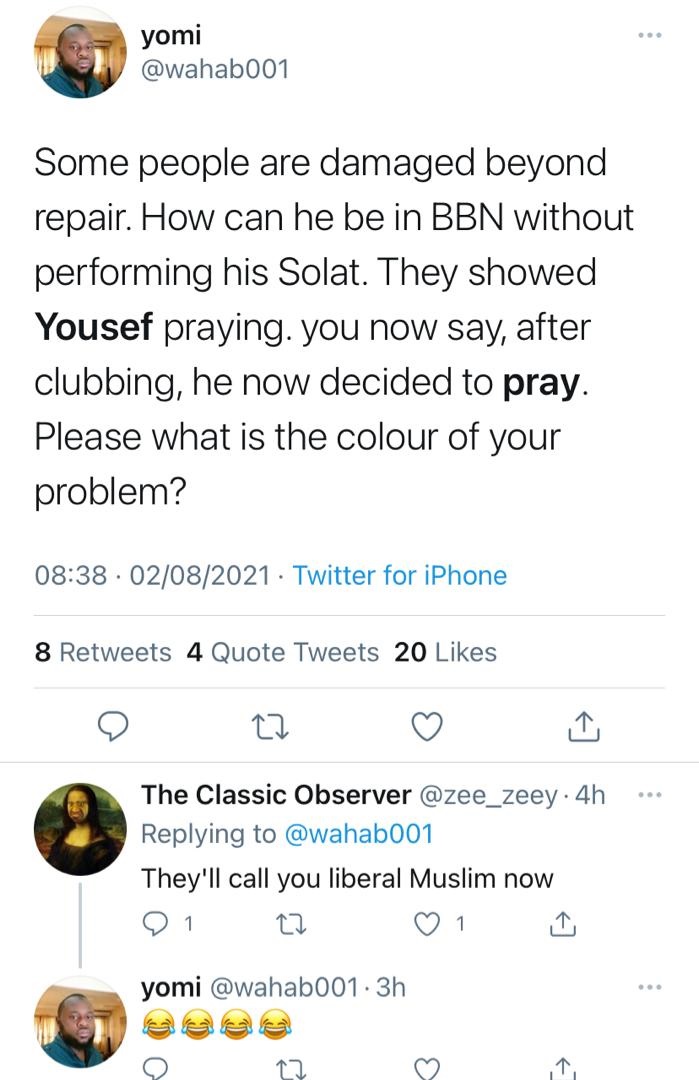Reply to The Classic Observer's comment
The image size is (699, 1080).
[155, 925]
